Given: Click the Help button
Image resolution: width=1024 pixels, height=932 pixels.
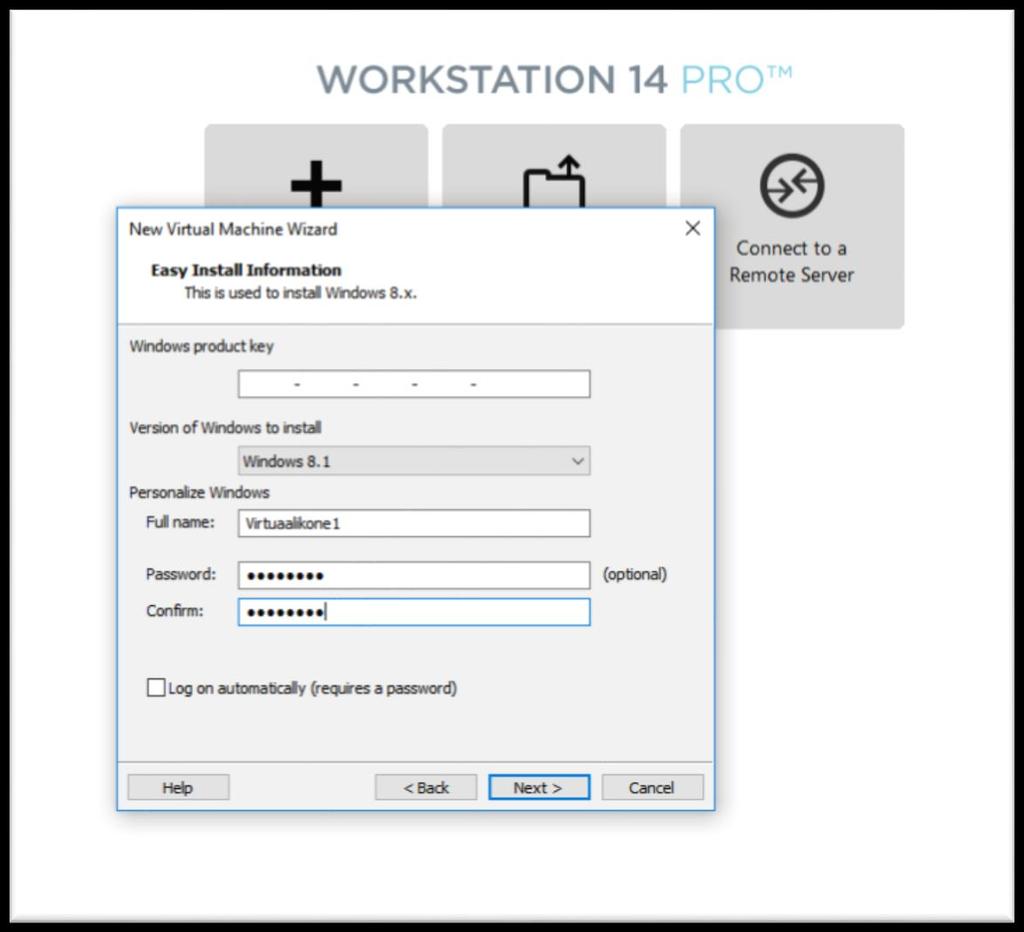Looking at the screenshot, I should (178, 788).
